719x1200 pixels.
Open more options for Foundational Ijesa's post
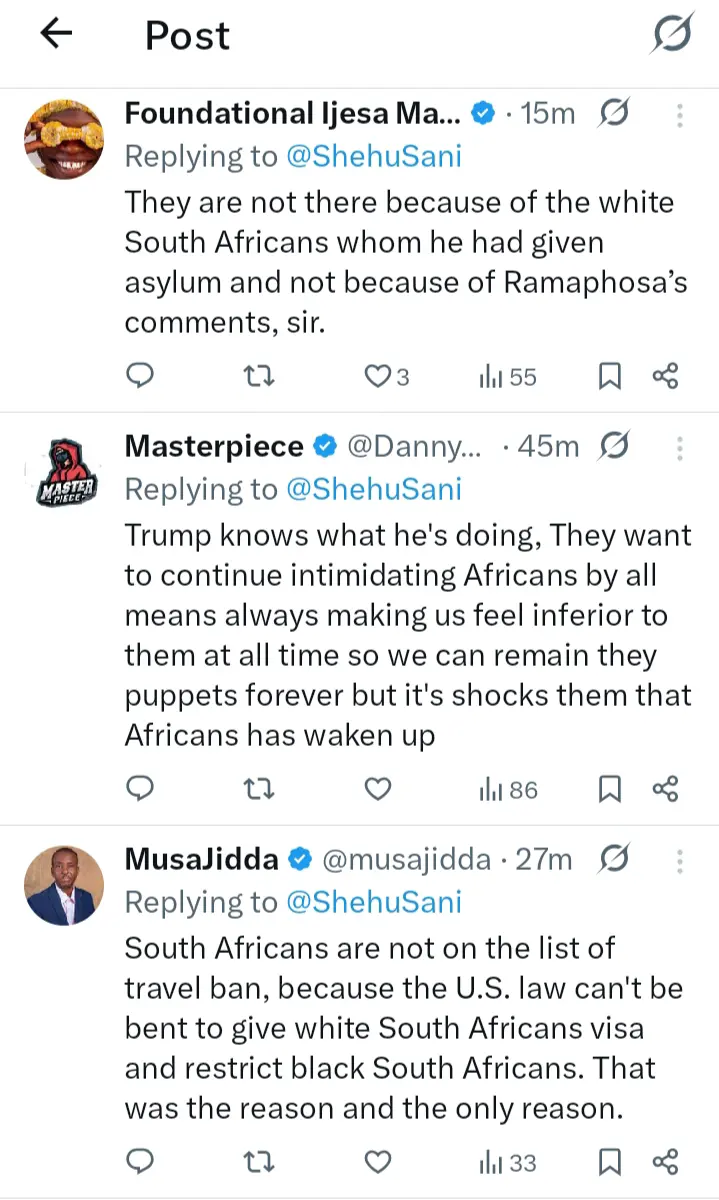pos(680,115)
